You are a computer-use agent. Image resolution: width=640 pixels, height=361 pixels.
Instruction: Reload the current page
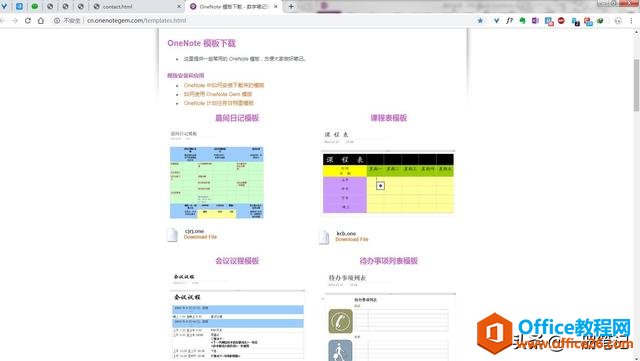(x=28, y=20)
